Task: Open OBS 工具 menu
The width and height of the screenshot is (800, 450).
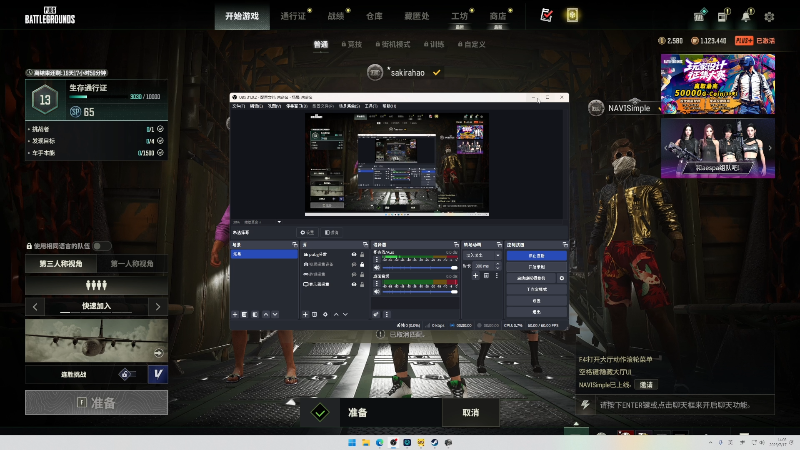Action: click(371, 106)
